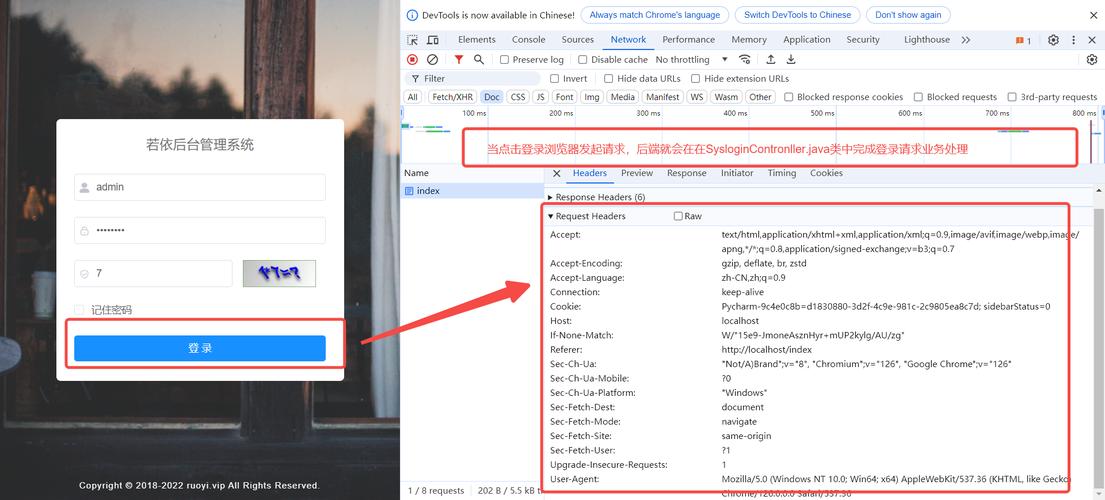Click the inspect element picker icon
1105x500 pixels.
click(x=413, y=40)
